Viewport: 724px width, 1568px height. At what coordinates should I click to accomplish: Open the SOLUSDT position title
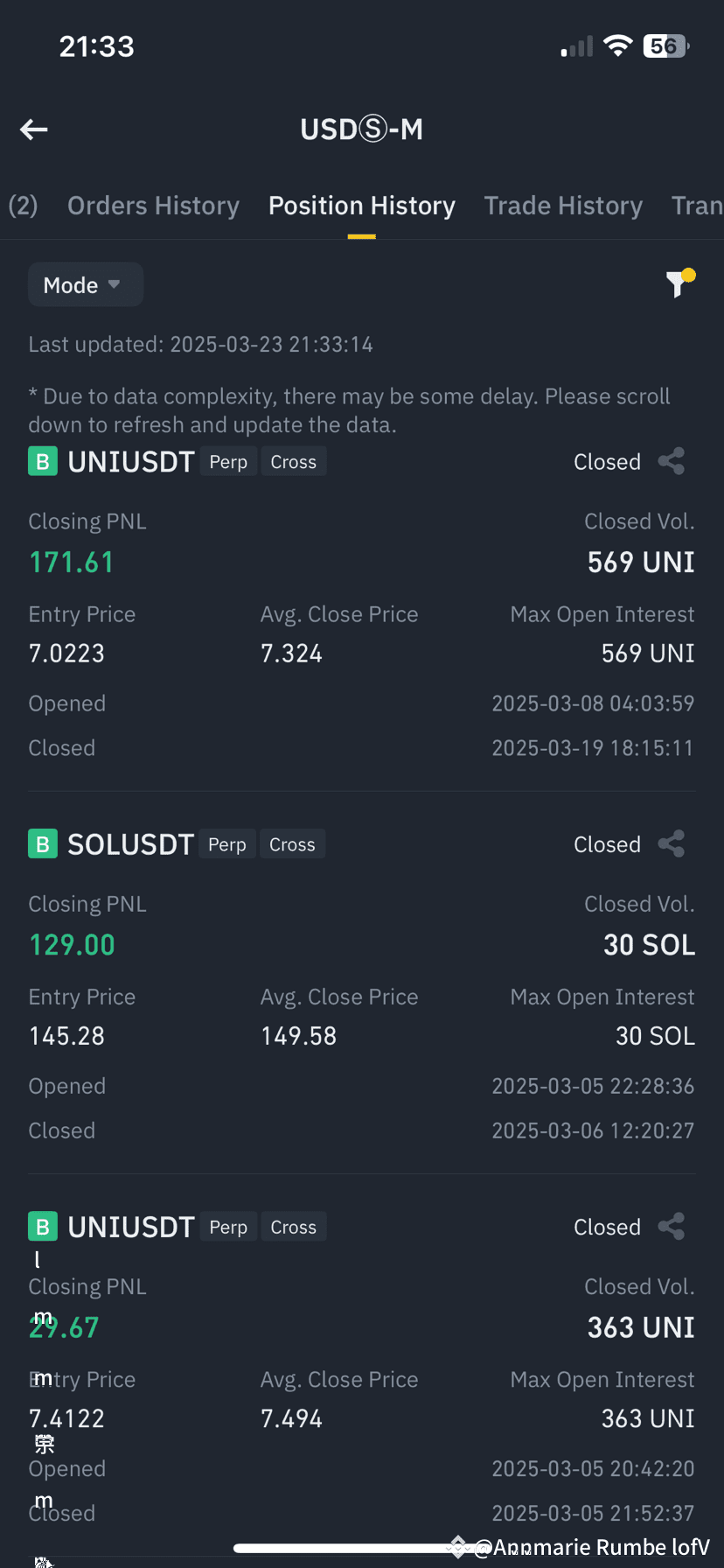130,844
